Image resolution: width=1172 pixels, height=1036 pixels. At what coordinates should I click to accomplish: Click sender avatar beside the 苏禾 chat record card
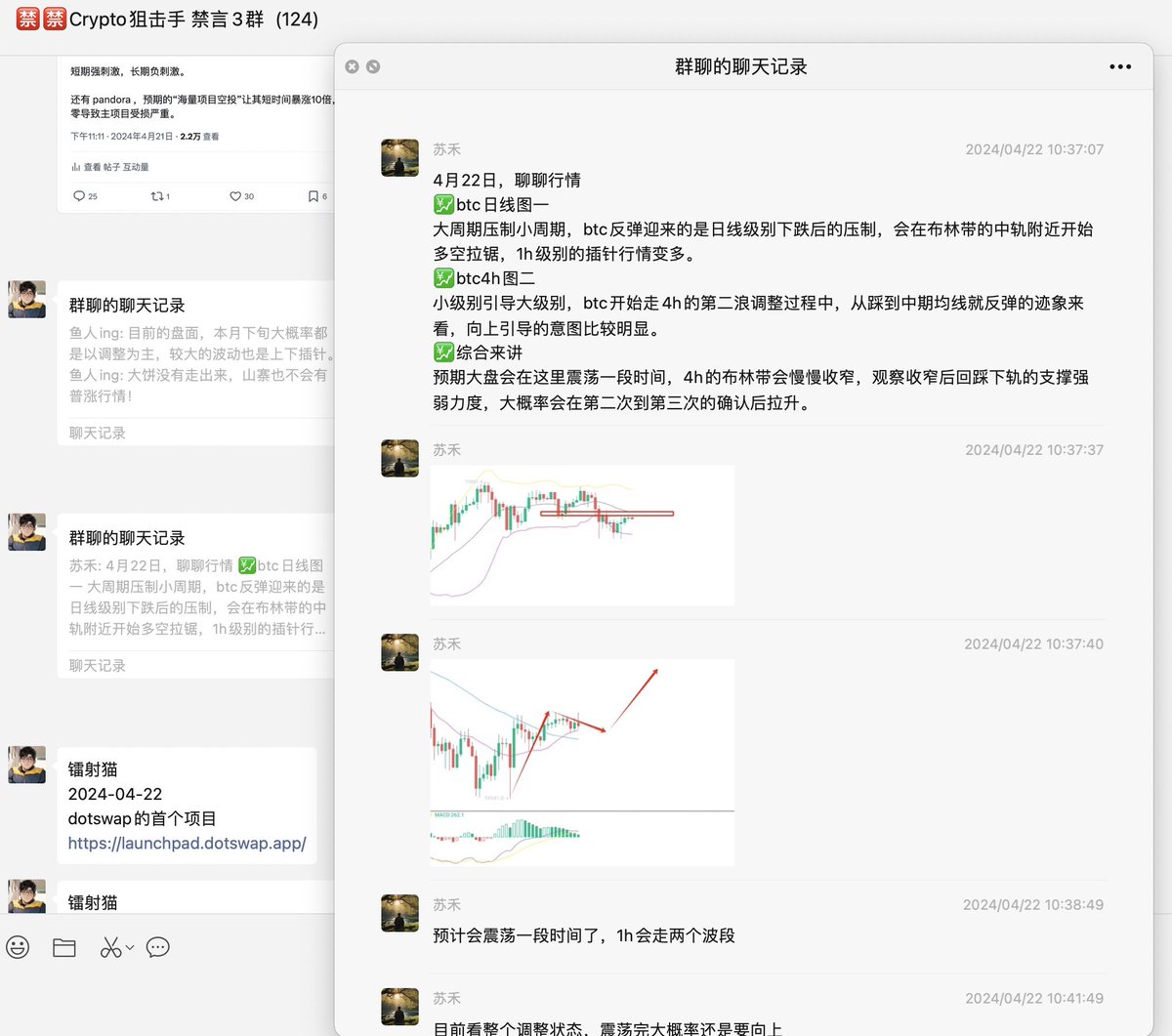tap(27, 532)
